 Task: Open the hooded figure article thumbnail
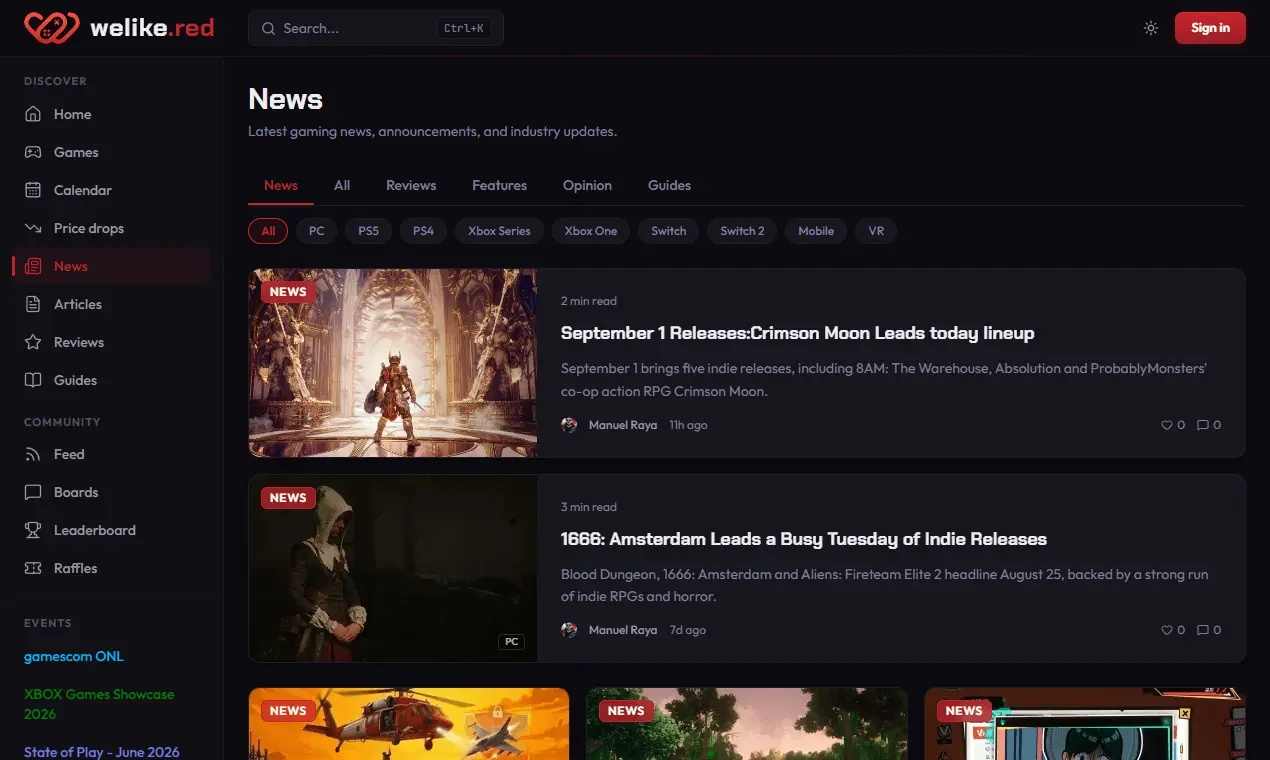(393, 568)
